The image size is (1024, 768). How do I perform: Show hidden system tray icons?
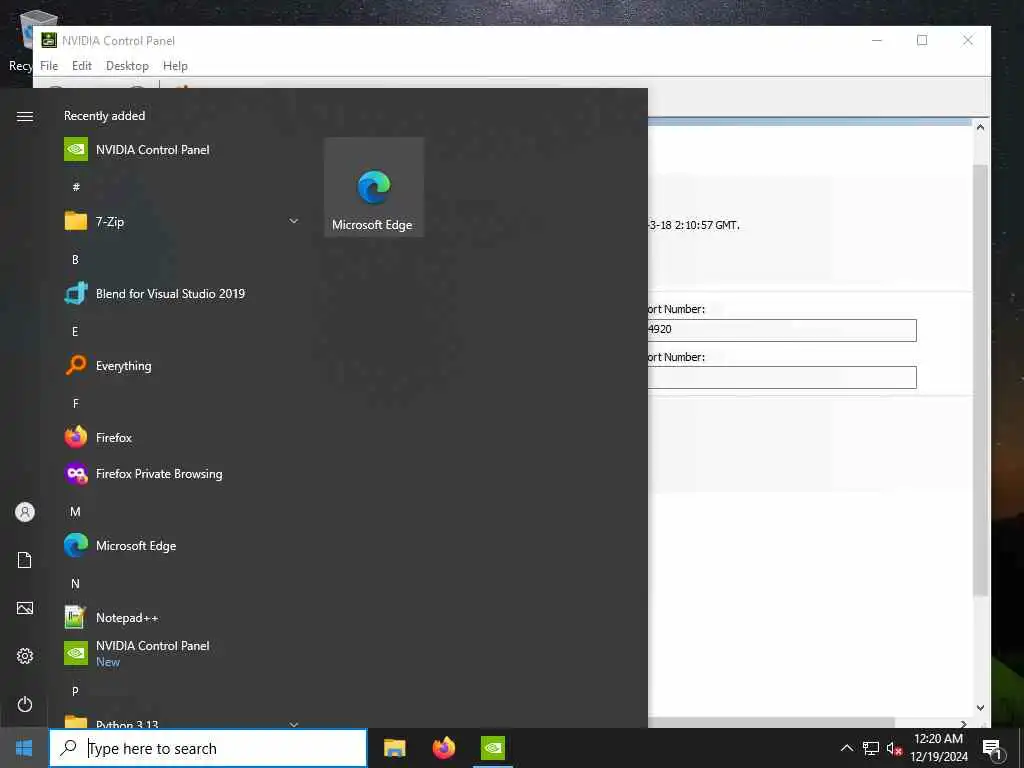[846, 748]
